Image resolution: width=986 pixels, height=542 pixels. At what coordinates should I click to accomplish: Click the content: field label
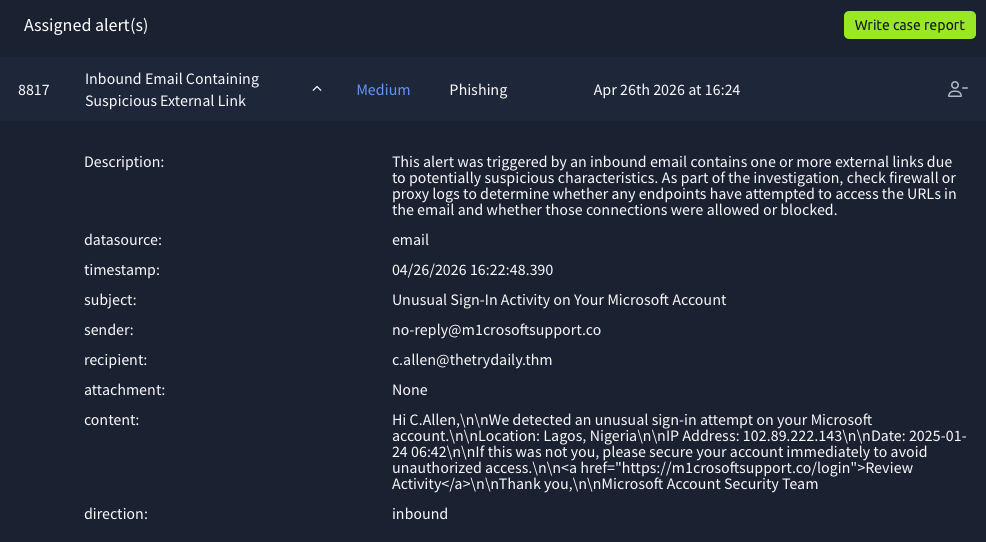click(x=111, y=419)
